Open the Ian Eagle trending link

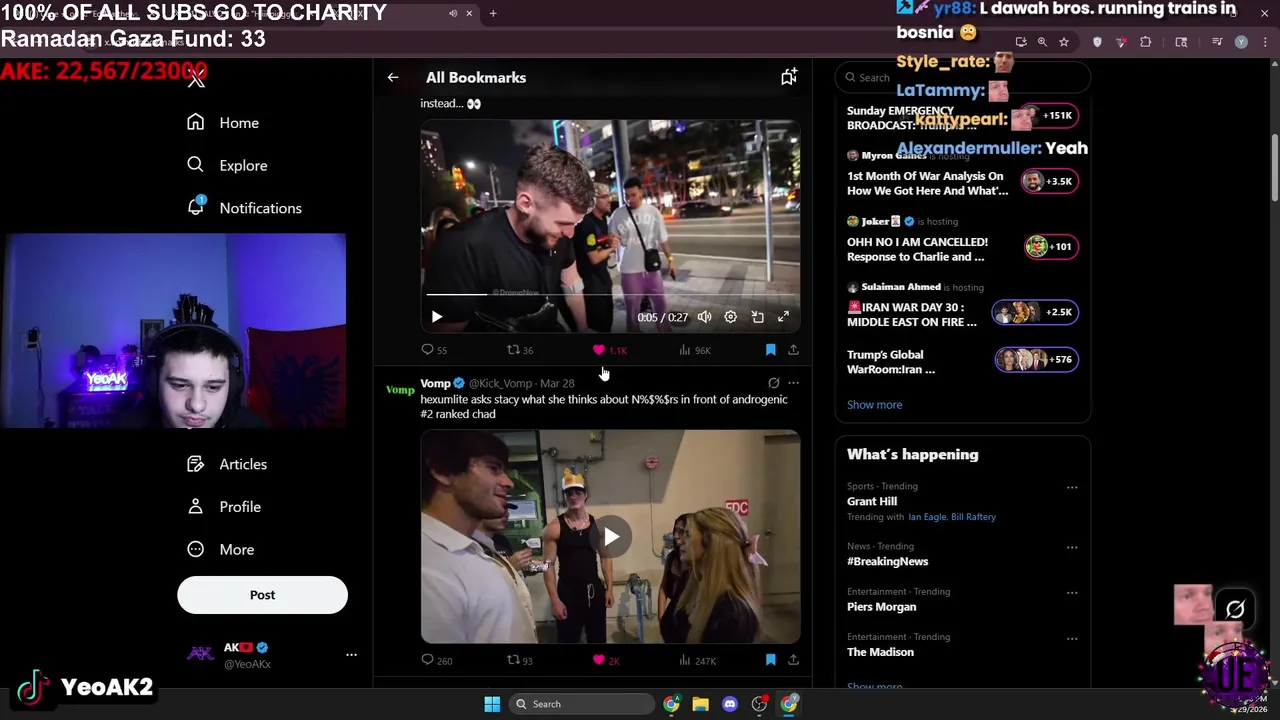(927, 517)
